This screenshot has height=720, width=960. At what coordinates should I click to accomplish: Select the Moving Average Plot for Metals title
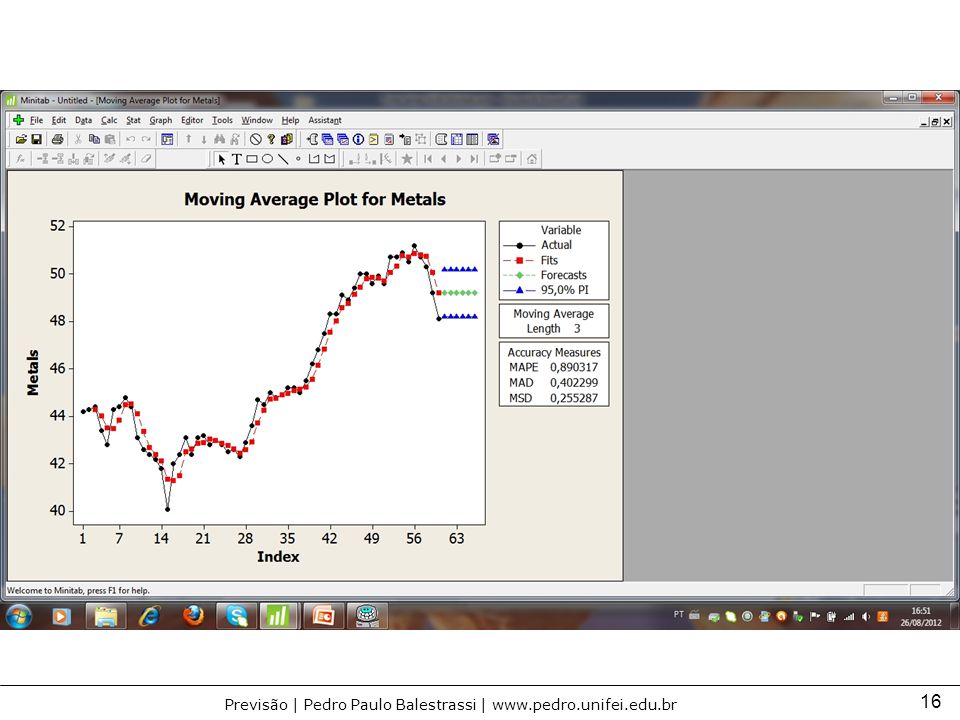315,199
